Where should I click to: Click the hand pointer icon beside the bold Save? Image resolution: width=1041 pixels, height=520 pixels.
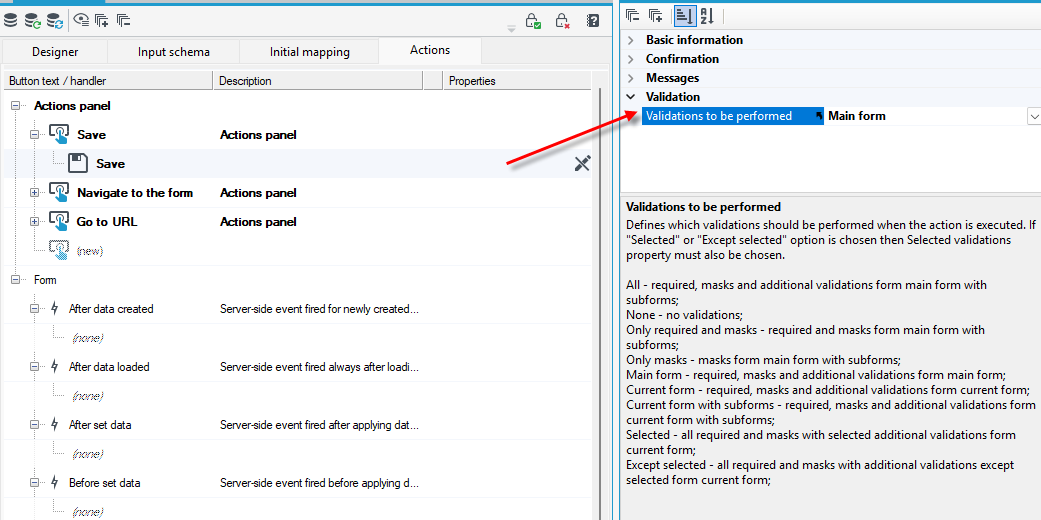coord(59,135)
